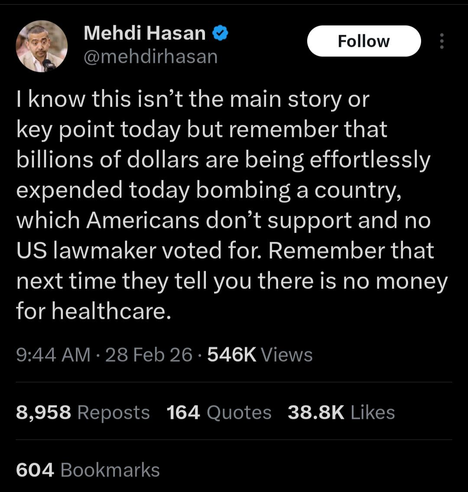Image resolution: width=468 pixels, height=492 pixels.
Task: Click the 9:44 AM timestamp
Action: 53,354
